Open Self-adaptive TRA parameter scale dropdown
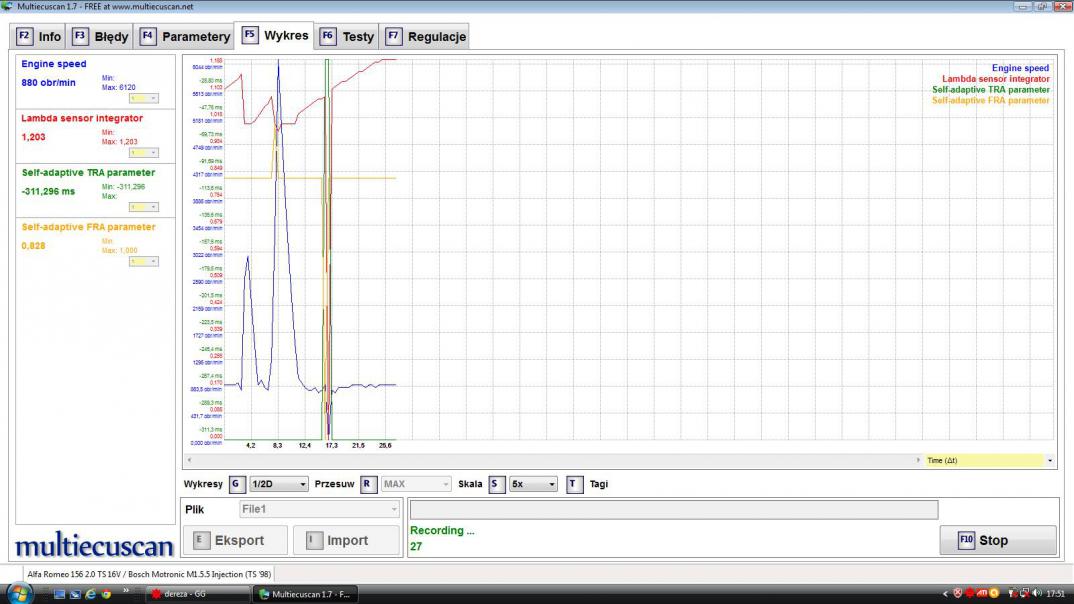 pos(144,207)
